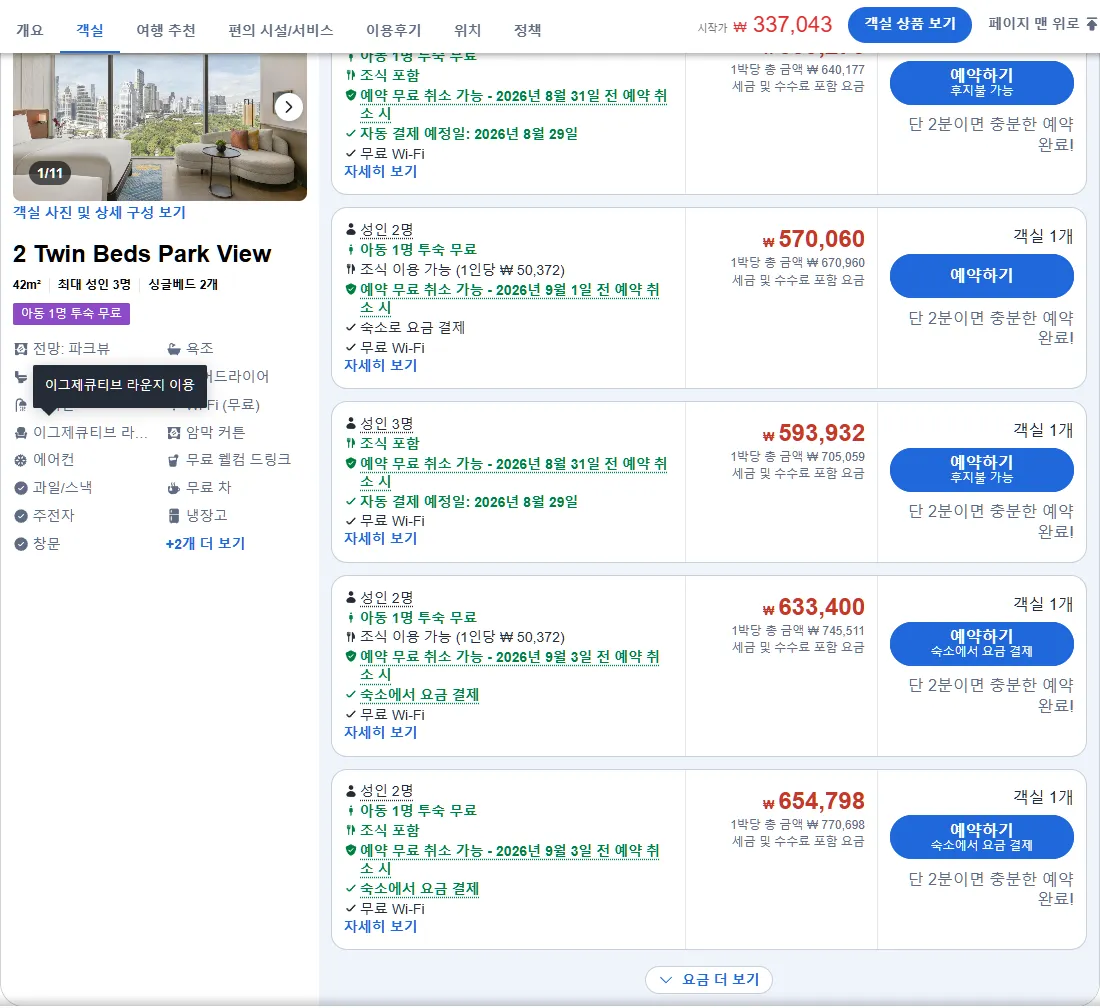Image resolution: width=1100 pixels, height=1008 pixels.
Task: Click the check icon beside 창문
Action: point(21,544)
